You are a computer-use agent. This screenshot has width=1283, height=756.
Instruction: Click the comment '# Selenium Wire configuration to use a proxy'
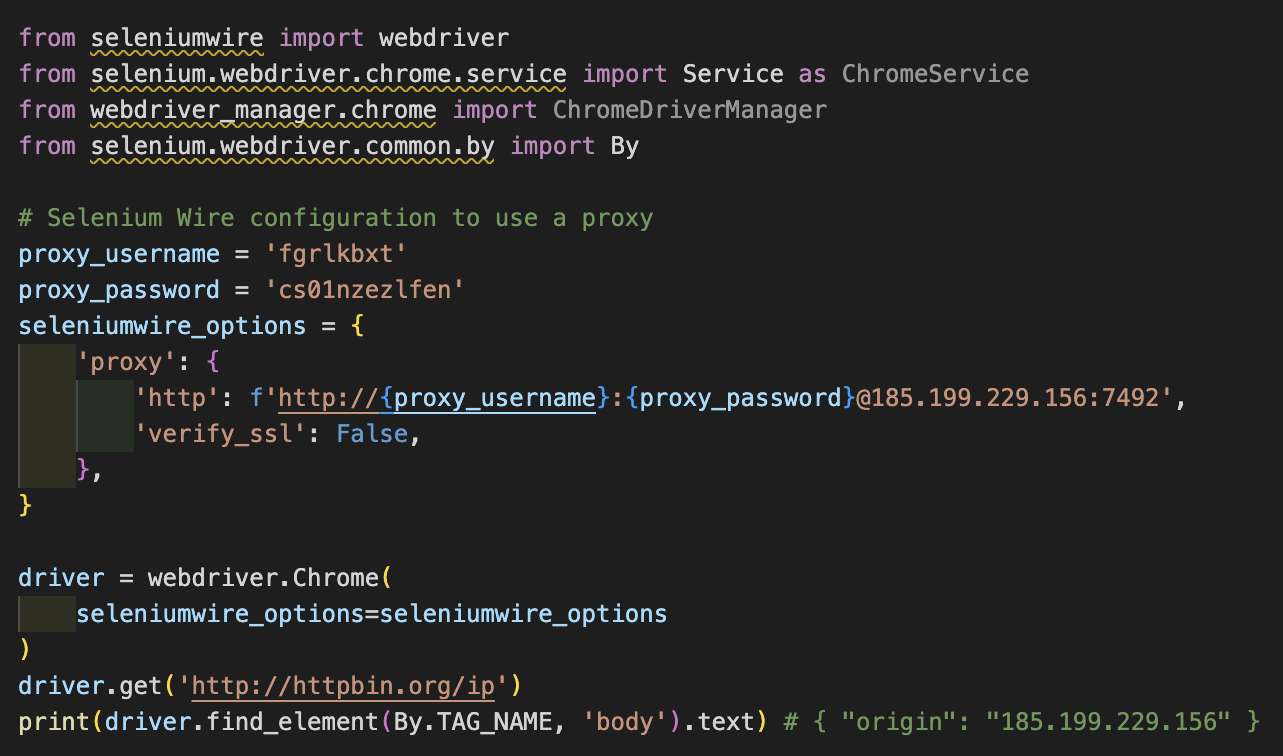tap(336, 218)
